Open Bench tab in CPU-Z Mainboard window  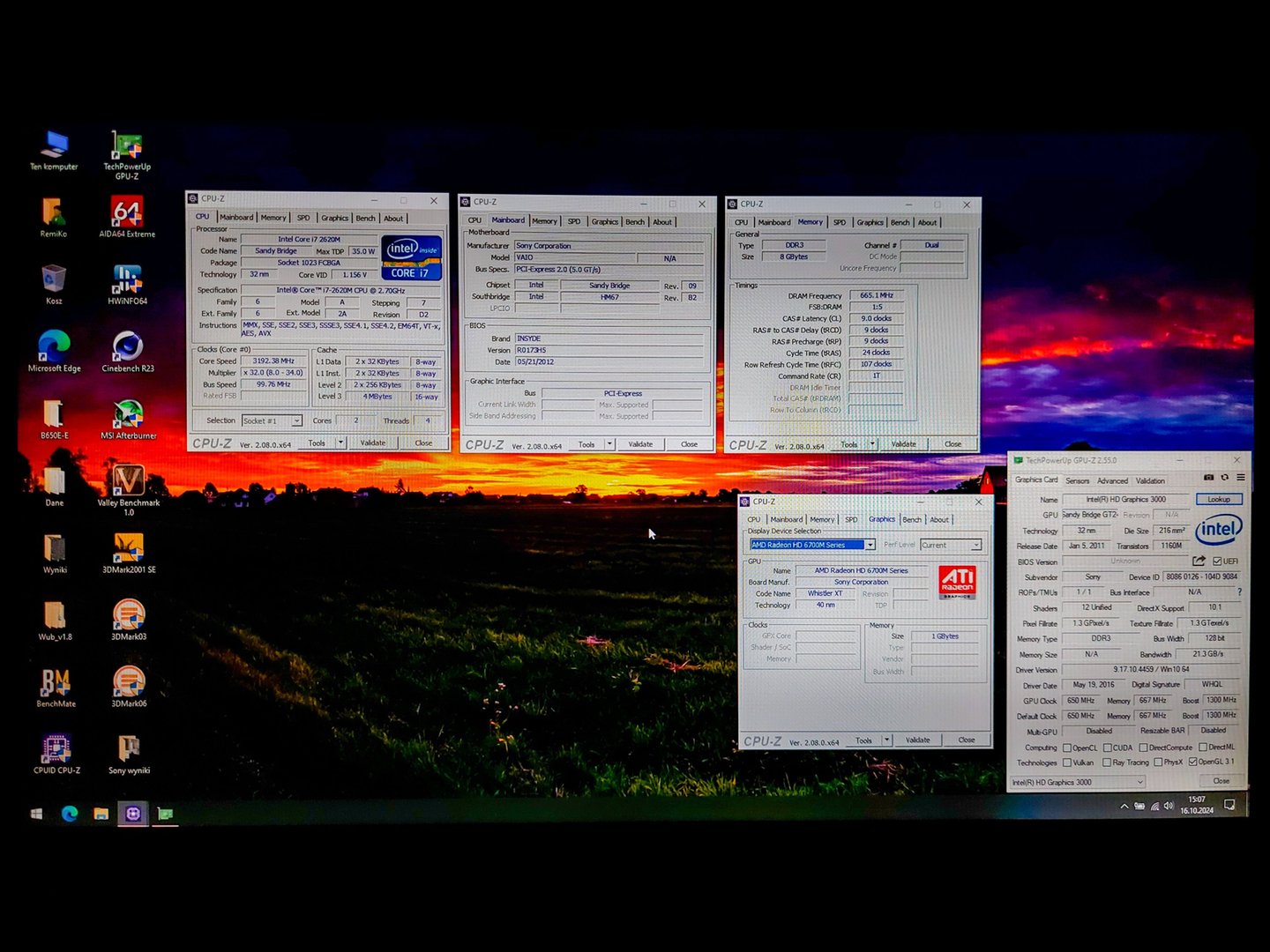(635, 222)
